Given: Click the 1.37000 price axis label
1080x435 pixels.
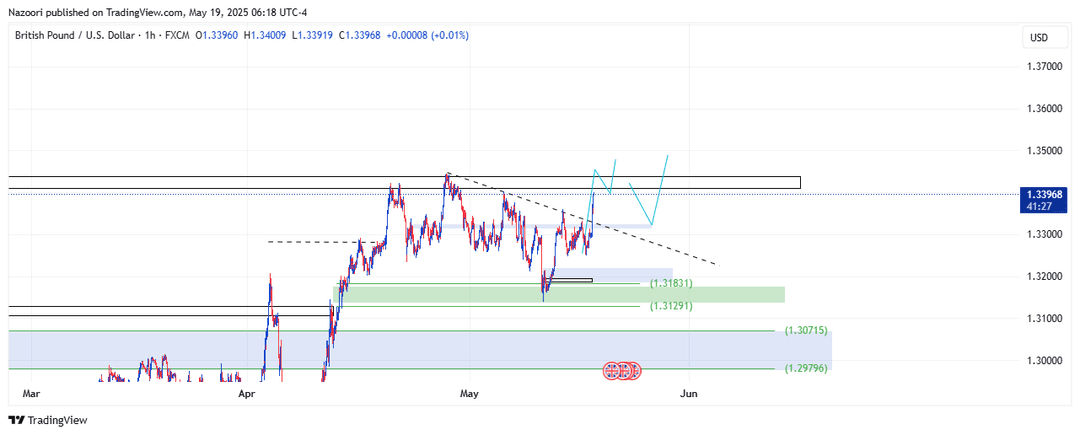Looking at the screenshot, I should tap(1043, 67).
